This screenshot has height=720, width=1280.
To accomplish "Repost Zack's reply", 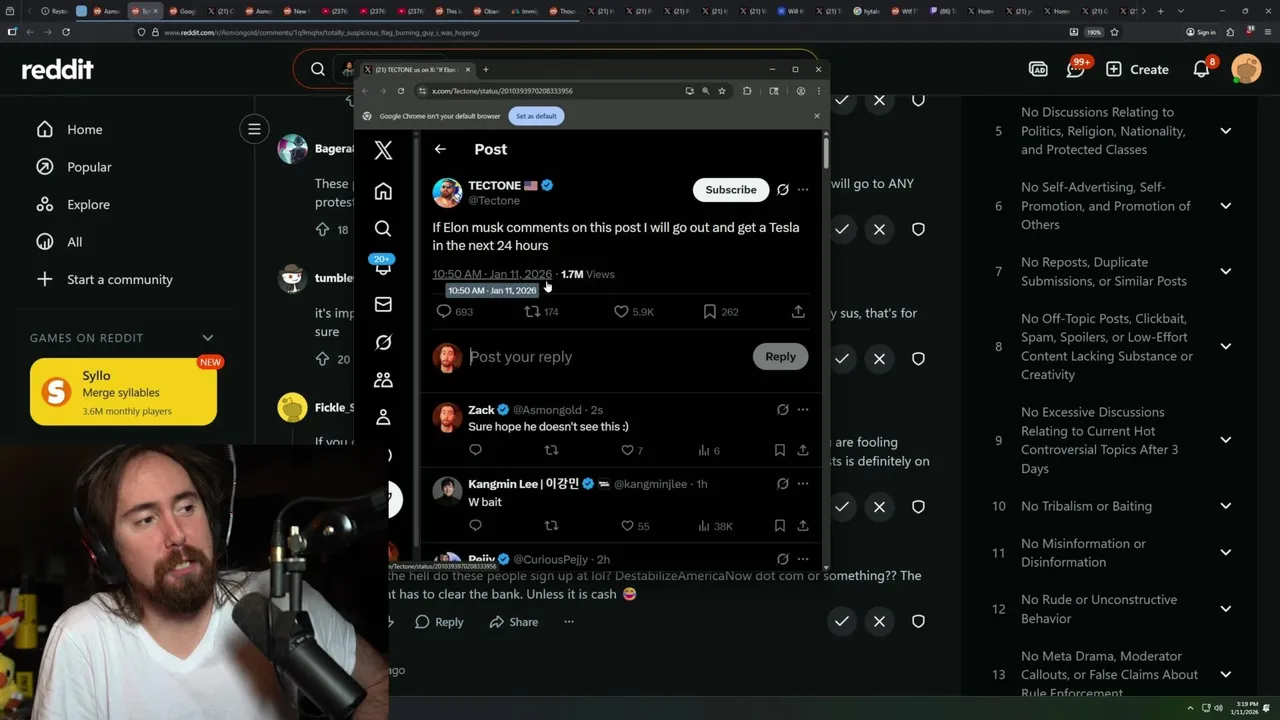I will point(551,450).
